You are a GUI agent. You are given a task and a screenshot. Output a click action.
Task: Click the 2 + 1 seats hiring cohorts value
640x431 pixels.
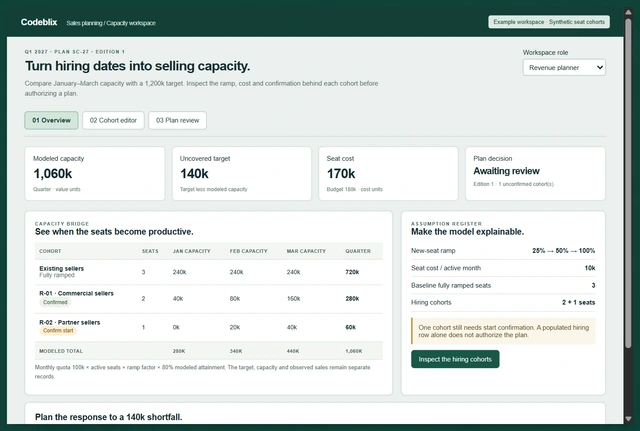(x=578, y=302)
